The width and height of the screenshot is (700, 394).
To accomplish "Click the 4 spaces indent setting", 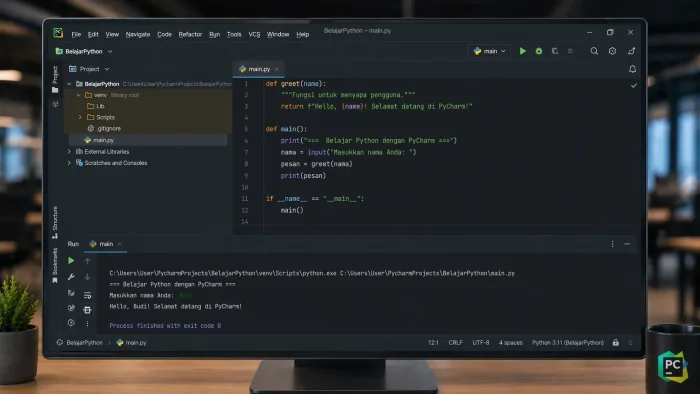I will pyautogui.click(x=511, y=343).
